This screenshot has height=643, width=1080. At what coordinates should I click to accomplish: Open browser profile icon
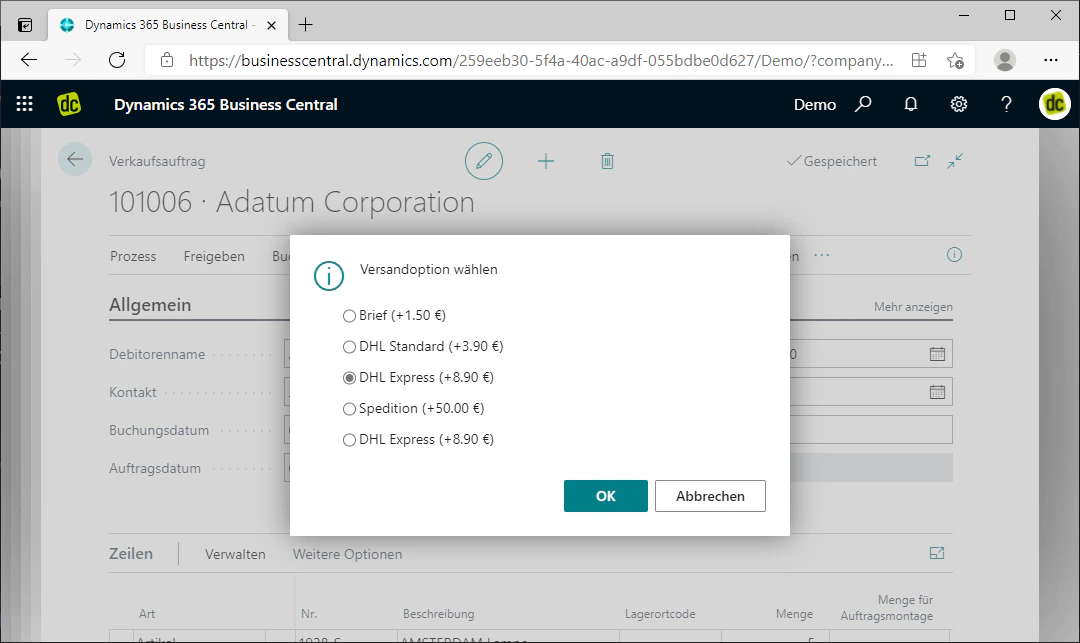point(1005,60)
